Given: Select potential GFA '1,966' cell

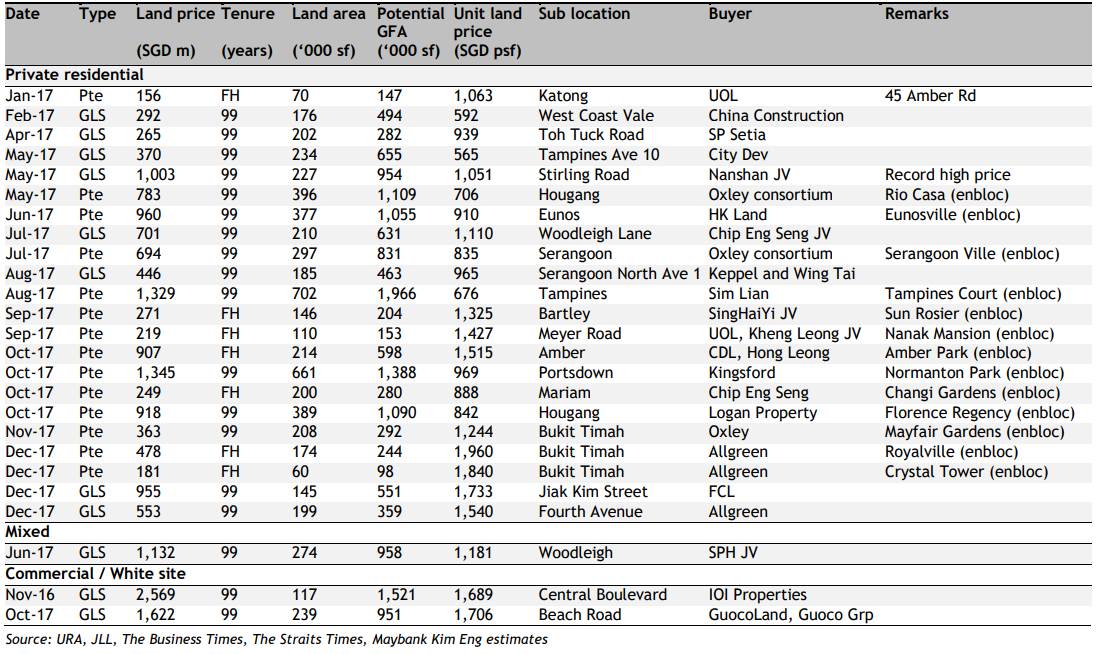Looking at the screenshot, I should 396,294.
